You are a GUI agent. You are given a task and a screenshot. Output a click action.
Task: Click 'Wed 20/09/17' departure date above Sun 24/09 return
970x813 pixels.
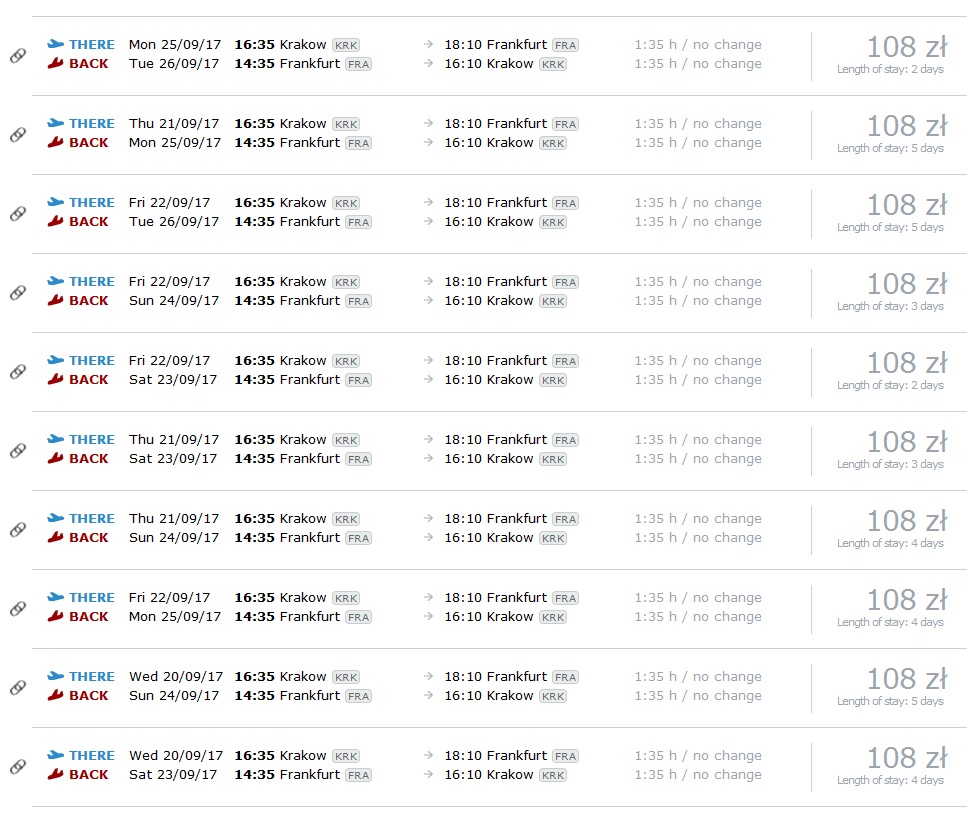click(x=176, y=677)
